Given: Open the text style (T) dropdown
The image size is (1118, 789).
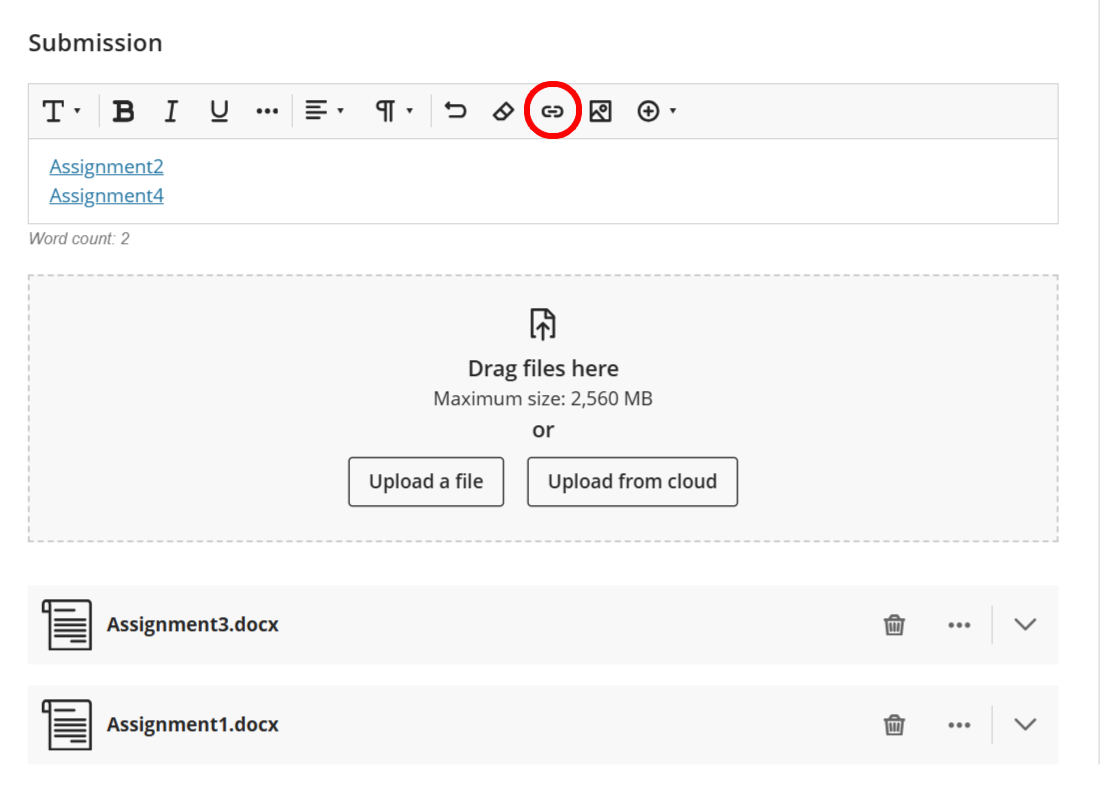Looking at the screenshot, I should (x=61, y=111).
